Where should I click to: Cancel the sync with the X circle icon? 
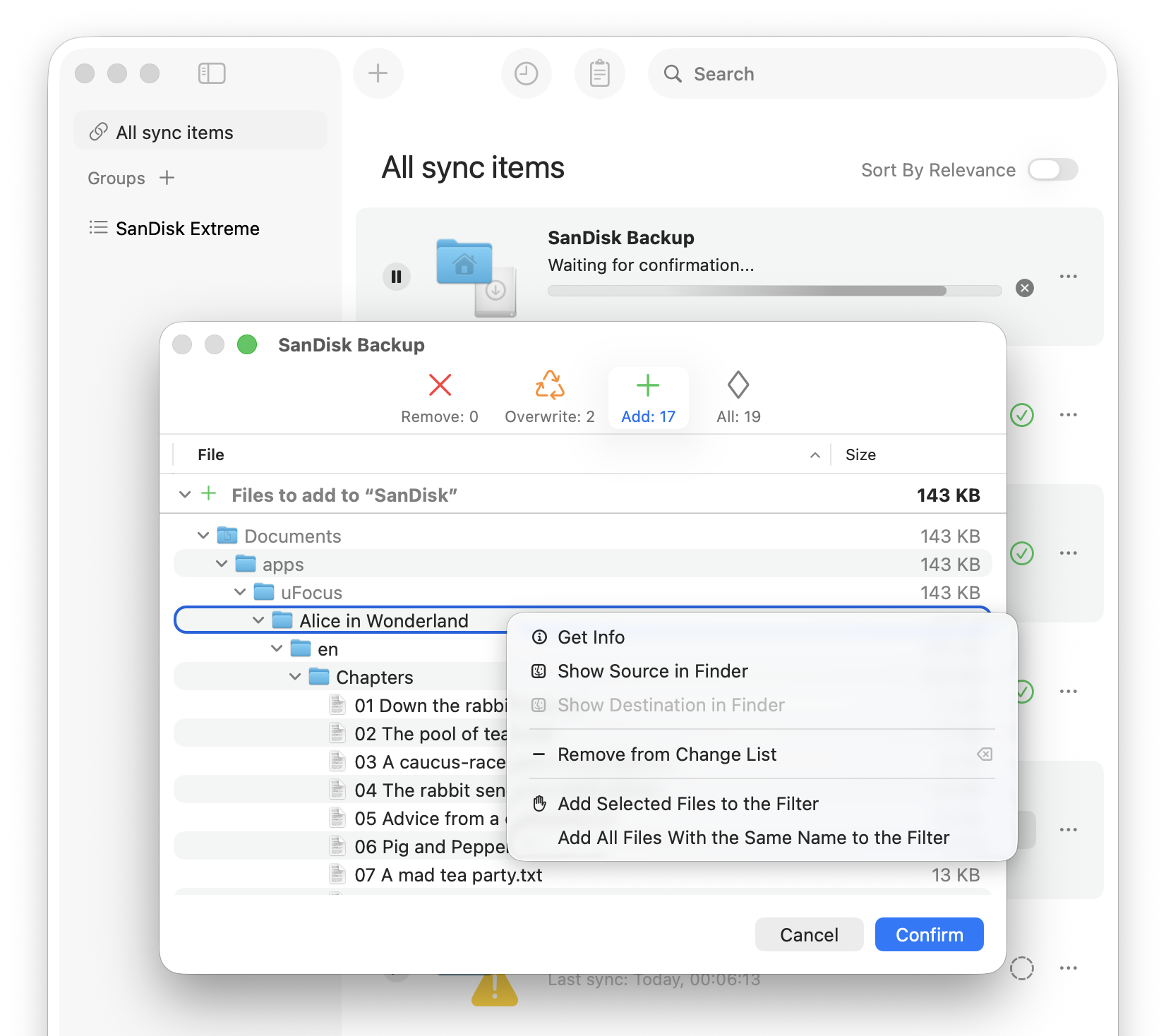pyautogui.click(x=1024, y=288)
